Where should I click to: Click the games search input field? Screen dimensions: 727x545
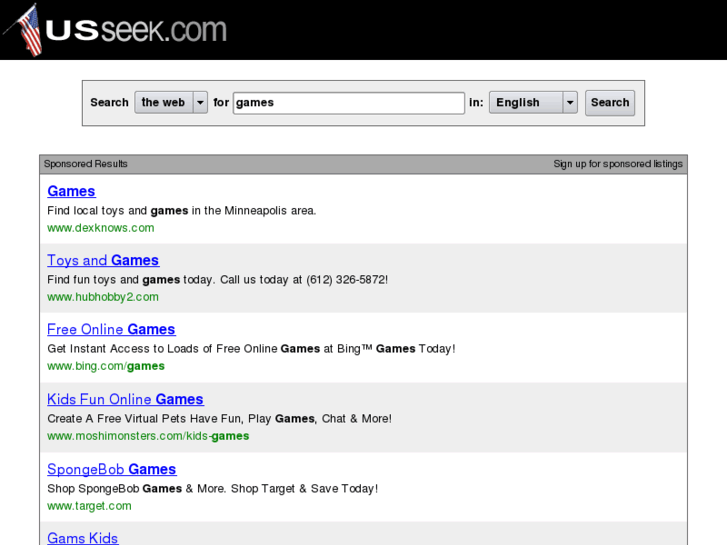tap(349, 103)
